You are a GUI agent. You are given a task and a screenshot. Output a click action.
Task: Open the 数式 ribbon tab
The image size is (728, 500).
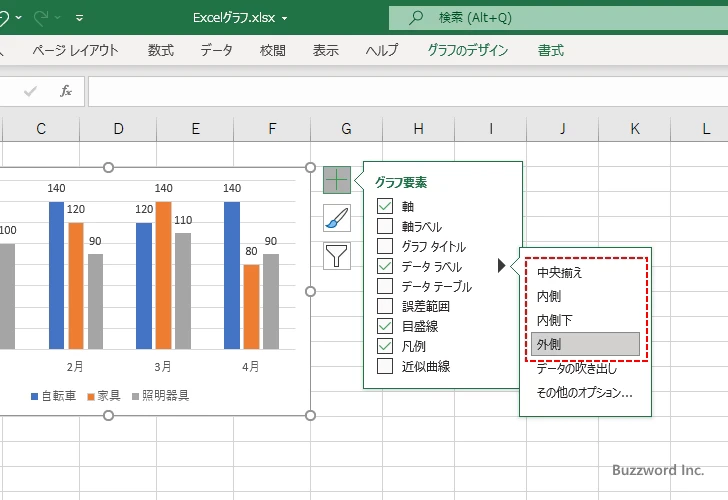[161, 50]
